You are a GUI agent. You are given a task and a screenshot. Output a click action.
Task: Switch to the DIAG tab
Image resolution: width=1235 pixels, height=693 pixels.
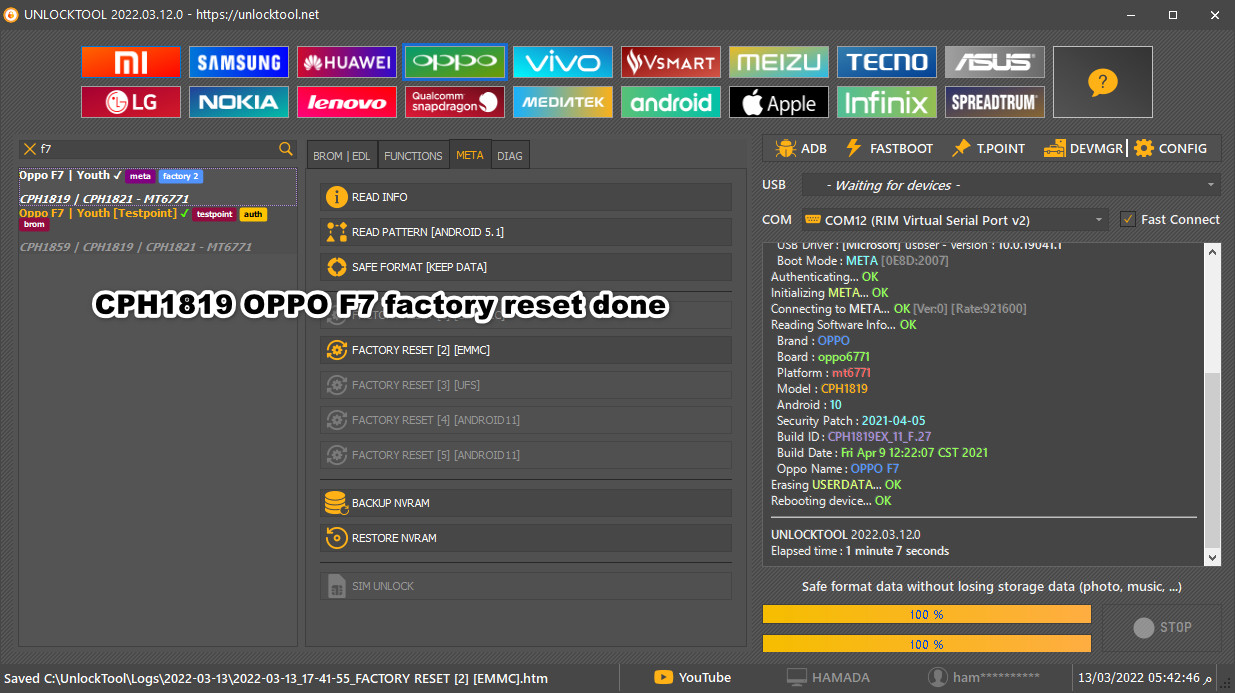pyautogui.click(x=510, y=156)
